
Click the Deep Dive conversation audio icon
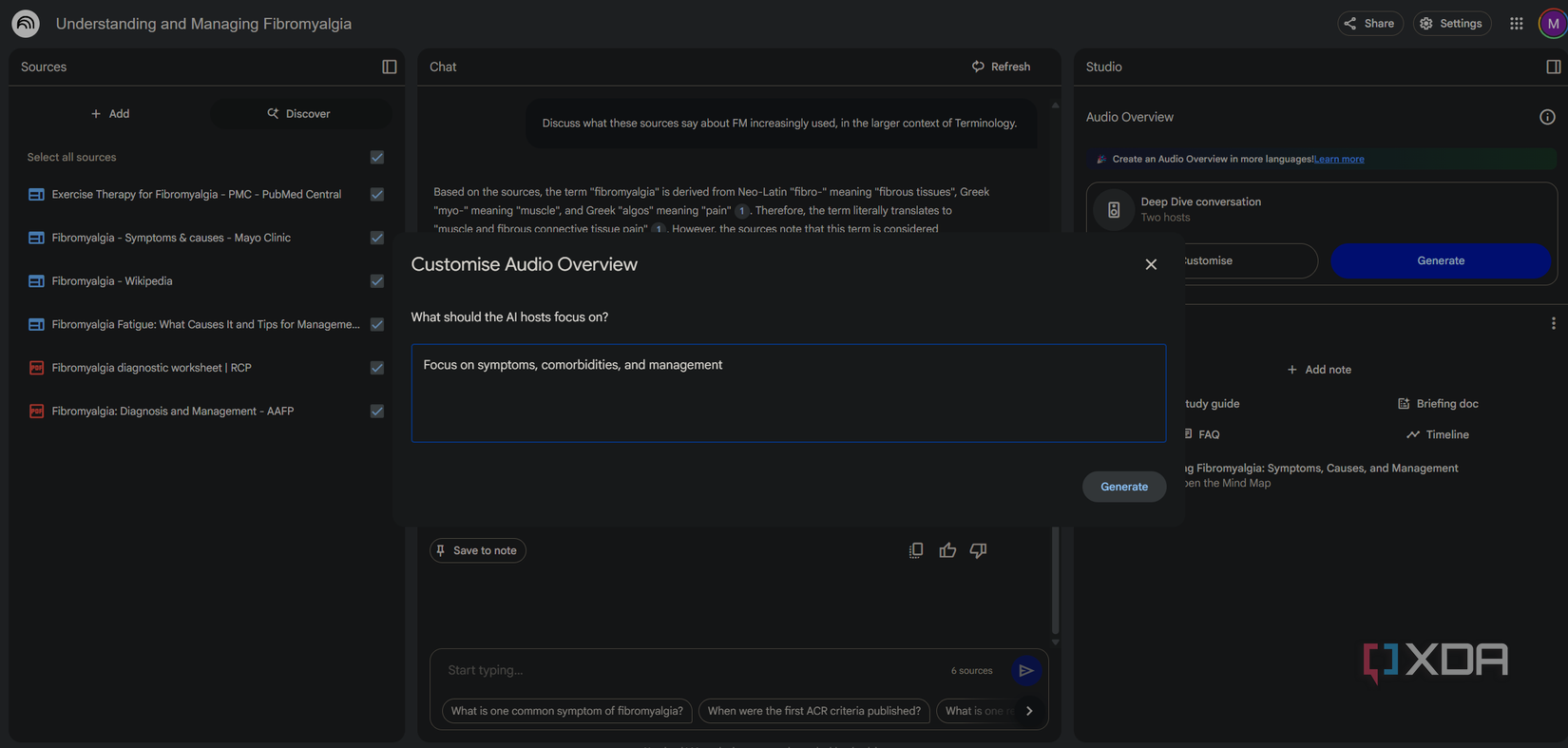click(1114, 209)
